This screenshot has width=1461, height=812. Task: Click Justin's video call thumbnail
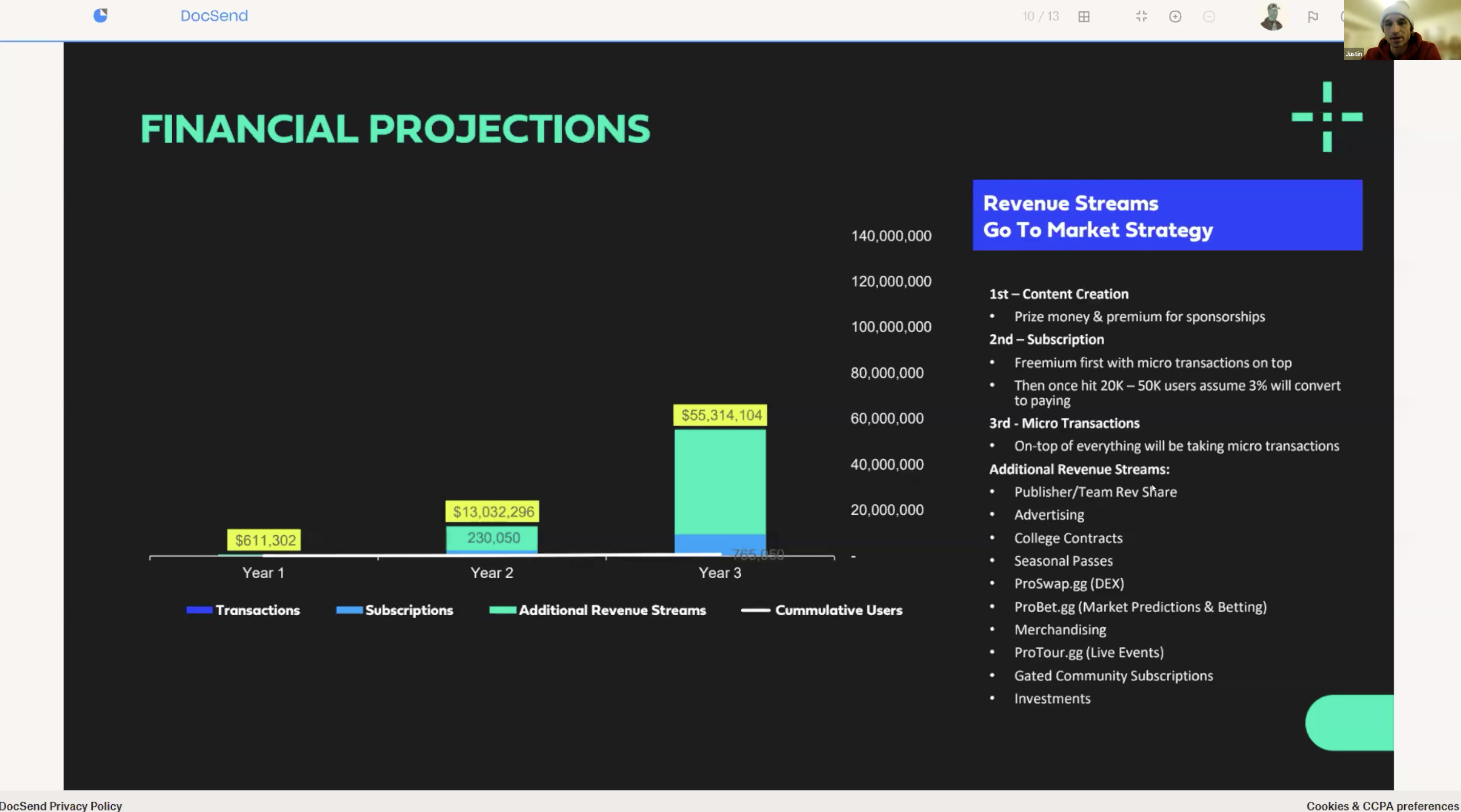[x=1402, y=30]
